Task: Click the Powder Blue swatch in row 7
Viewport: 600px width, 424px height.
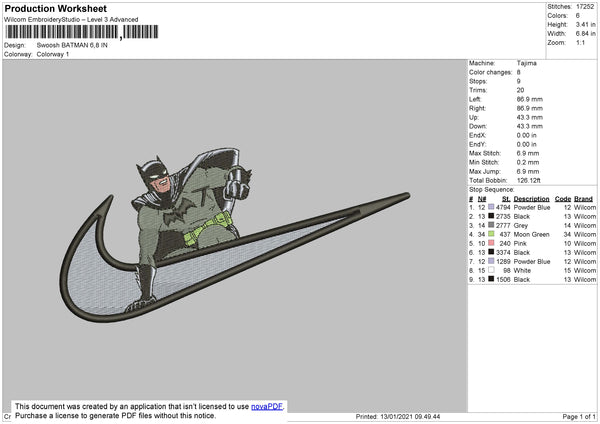Action: pyautogui.click(x=491, y=261)
